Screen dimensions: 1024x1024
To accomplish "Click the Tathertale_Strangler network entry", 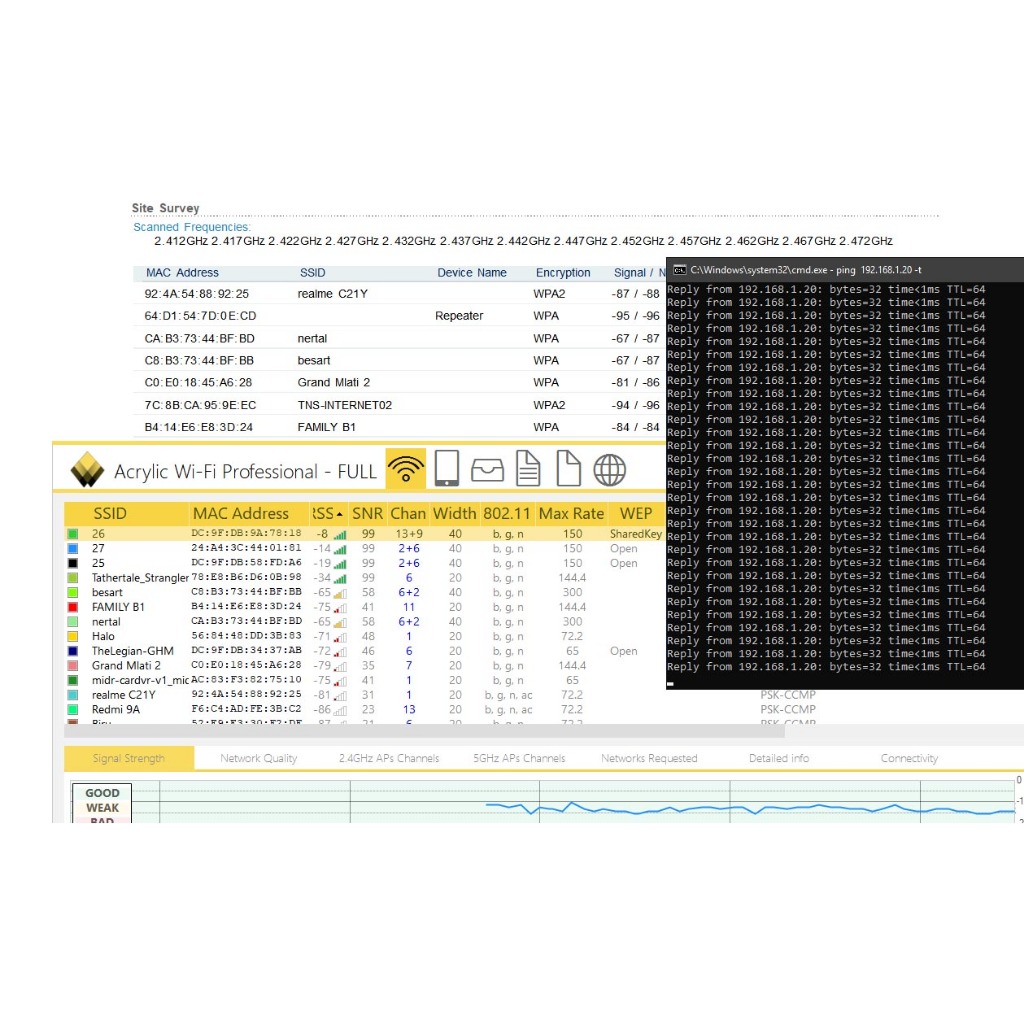I will pyautogui.click(x=139, y=578).
